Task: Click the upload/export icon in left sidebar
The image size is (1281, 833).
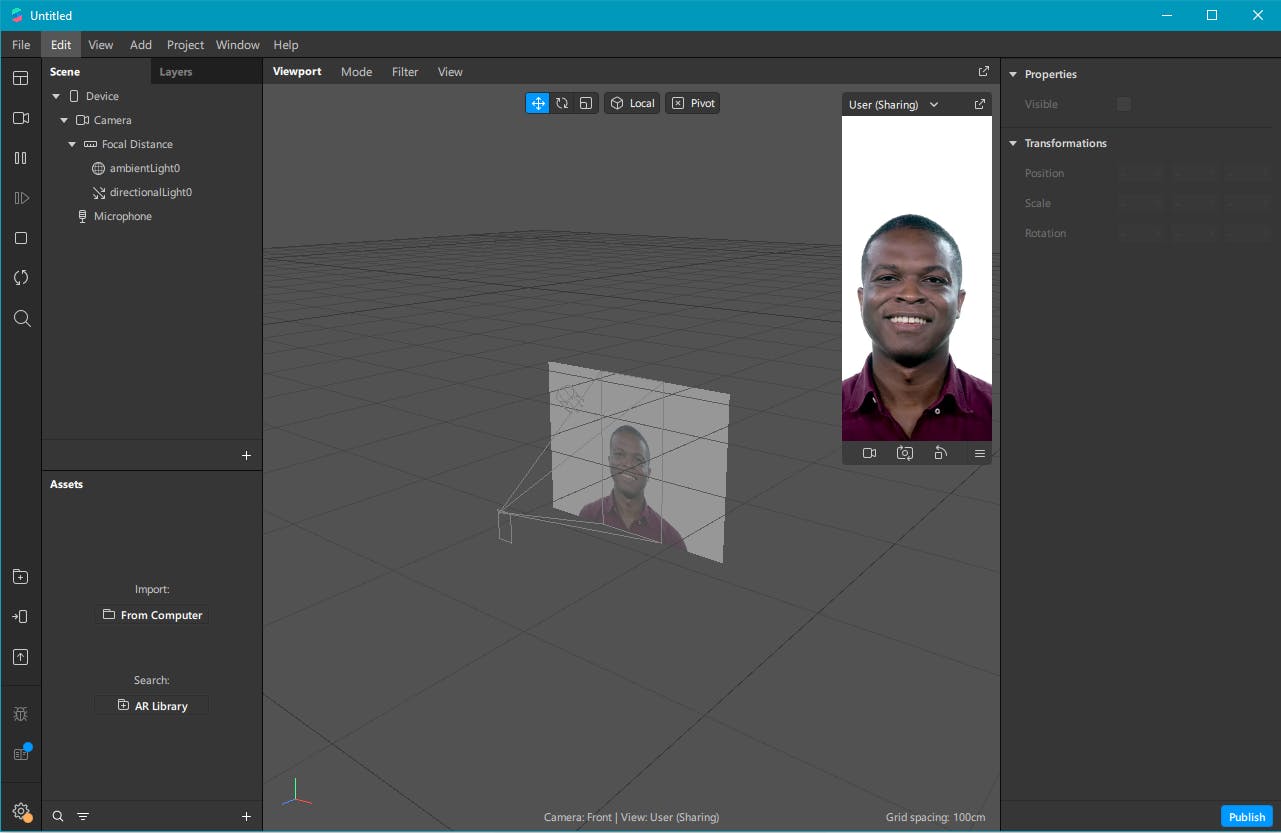Action: click(21, 657)
